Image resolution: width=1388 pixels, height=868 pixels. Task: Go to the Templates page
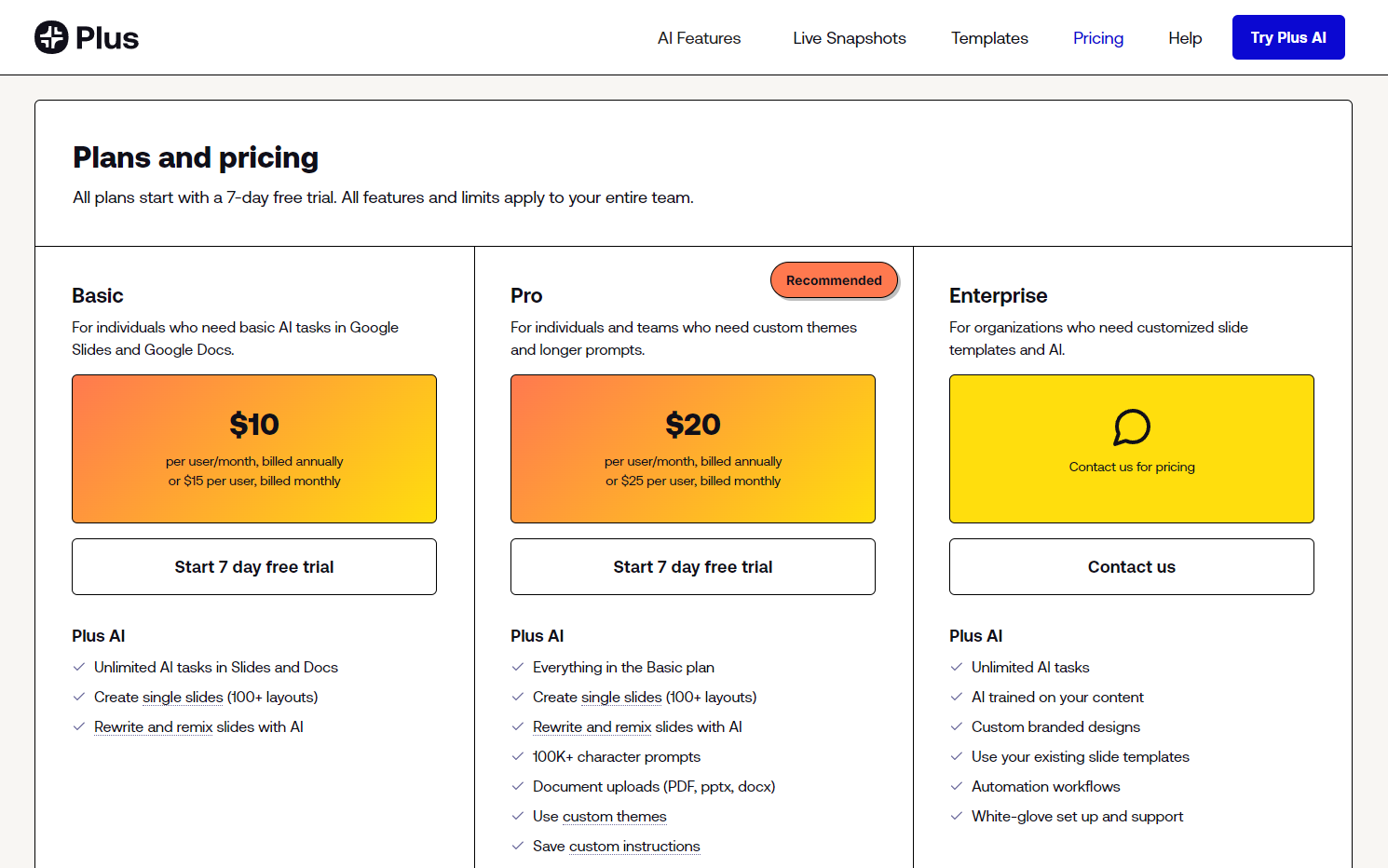tap(989, 38)
